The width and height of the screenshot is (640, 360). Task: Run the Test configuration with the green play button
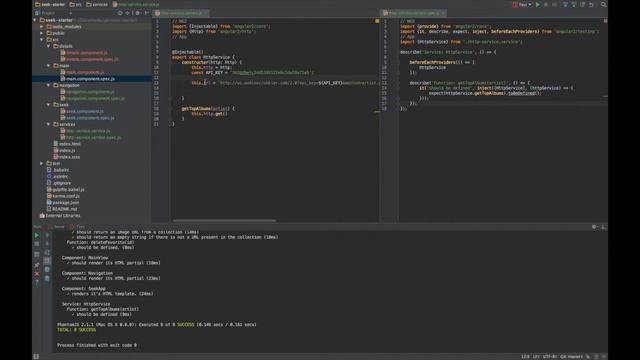[x=538, y=4]
